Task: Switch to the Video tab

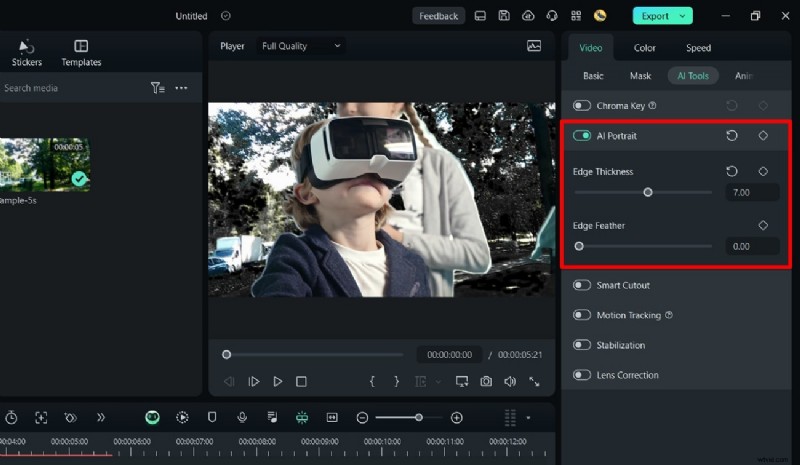Action: tap(591, 48)
